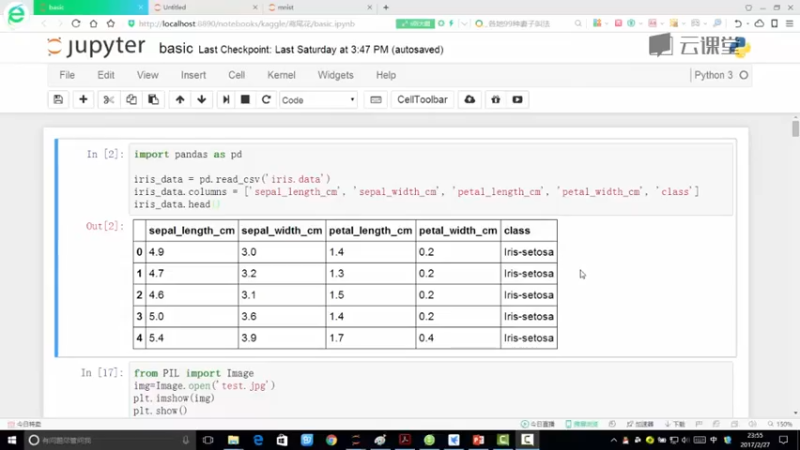Bookmark this page with star icon
The image size is (800, 450).
pos(111,23)
